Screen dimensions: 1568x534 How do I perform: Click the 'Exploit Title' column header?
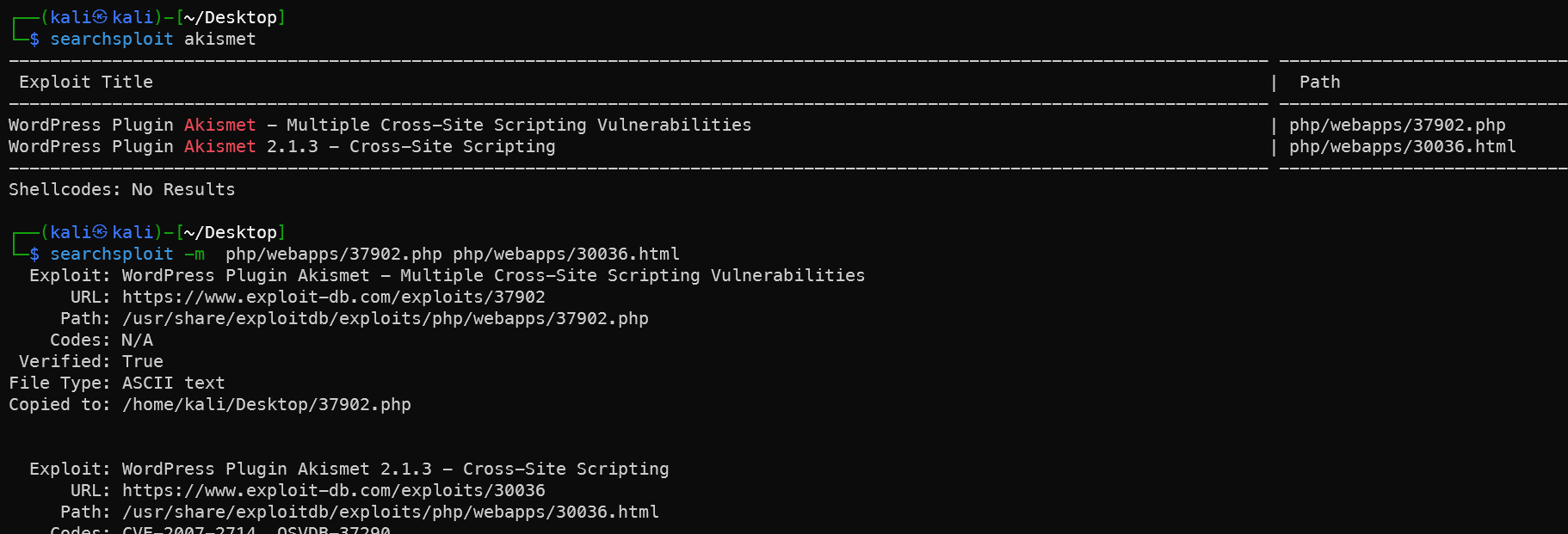coord(86,82)
